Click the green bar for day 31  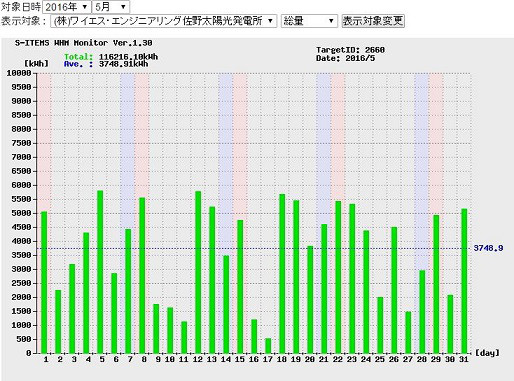click(464, 281)
